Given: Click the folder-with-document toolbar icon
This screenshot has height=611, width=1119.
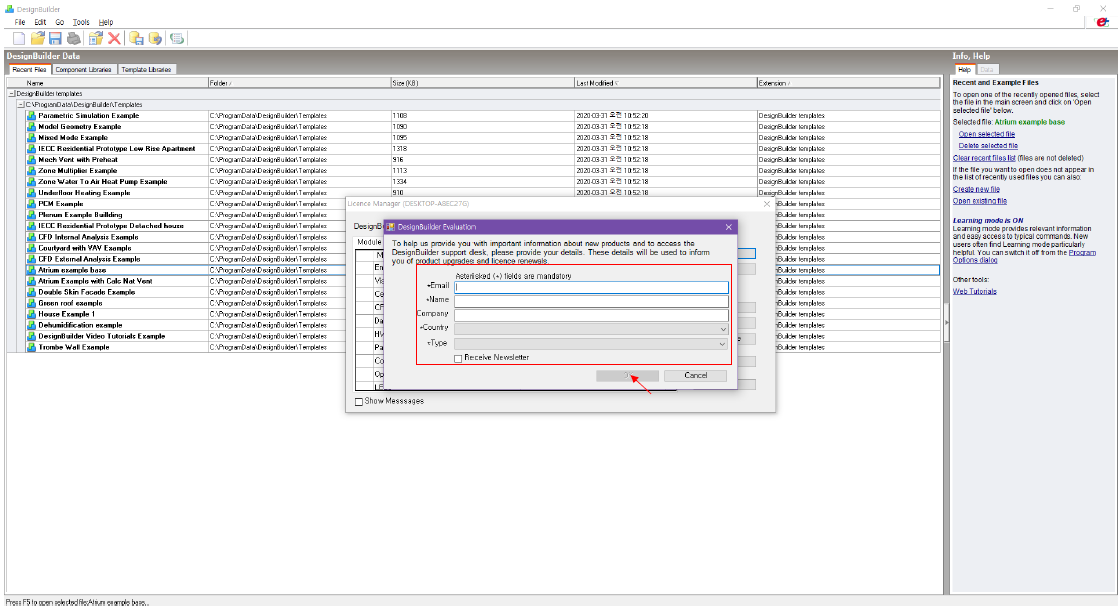Looking at the screenshot, I should pyautogui.click(x=96, y=39).
